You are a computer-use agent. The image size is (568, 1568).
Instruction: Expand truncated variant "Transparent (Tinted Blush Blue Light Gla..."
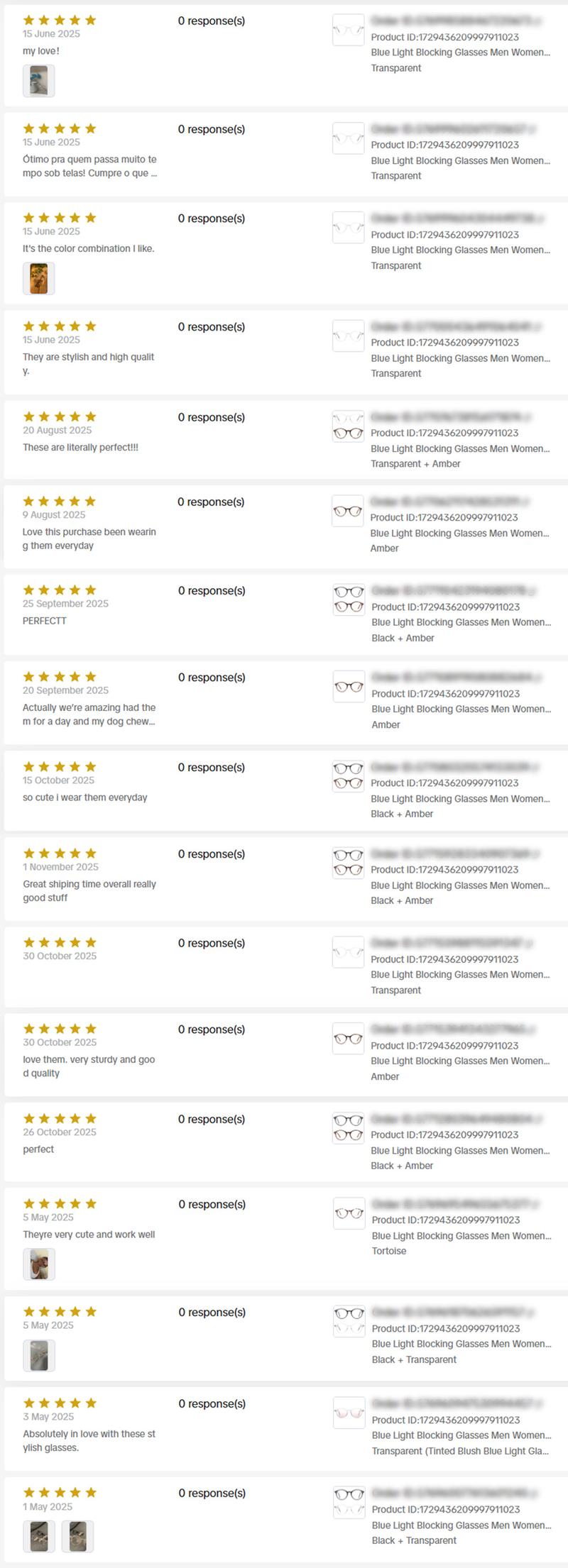click(x=460, y=1451)
